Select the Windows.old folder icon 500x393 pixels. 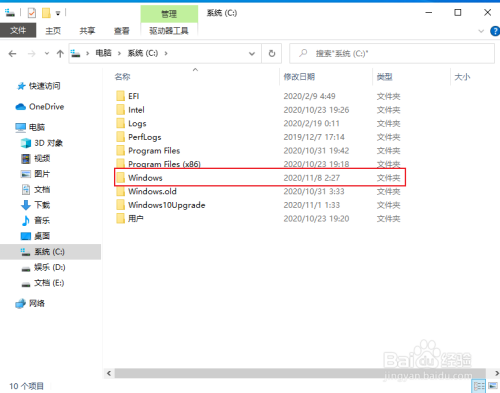120,191
